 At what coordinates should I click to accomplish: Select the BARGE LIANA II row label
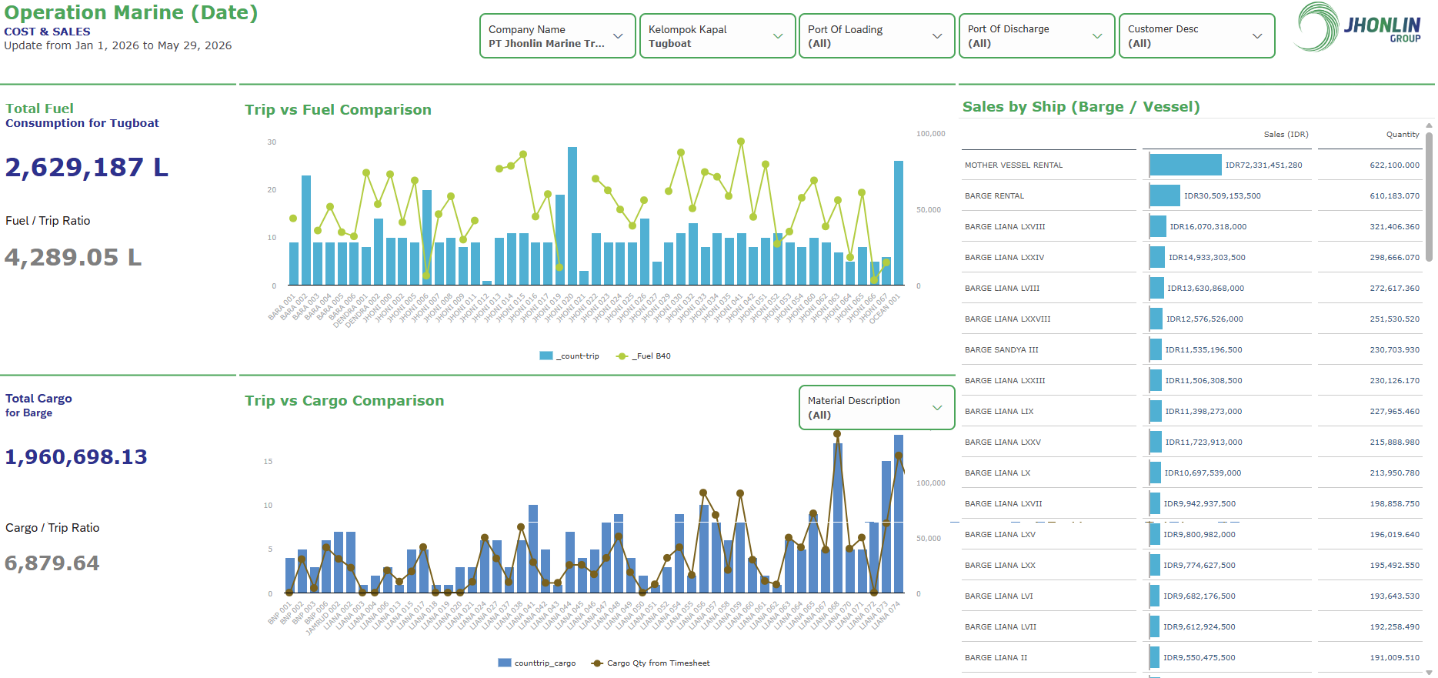pyautogui.click(x=996, y=658)
